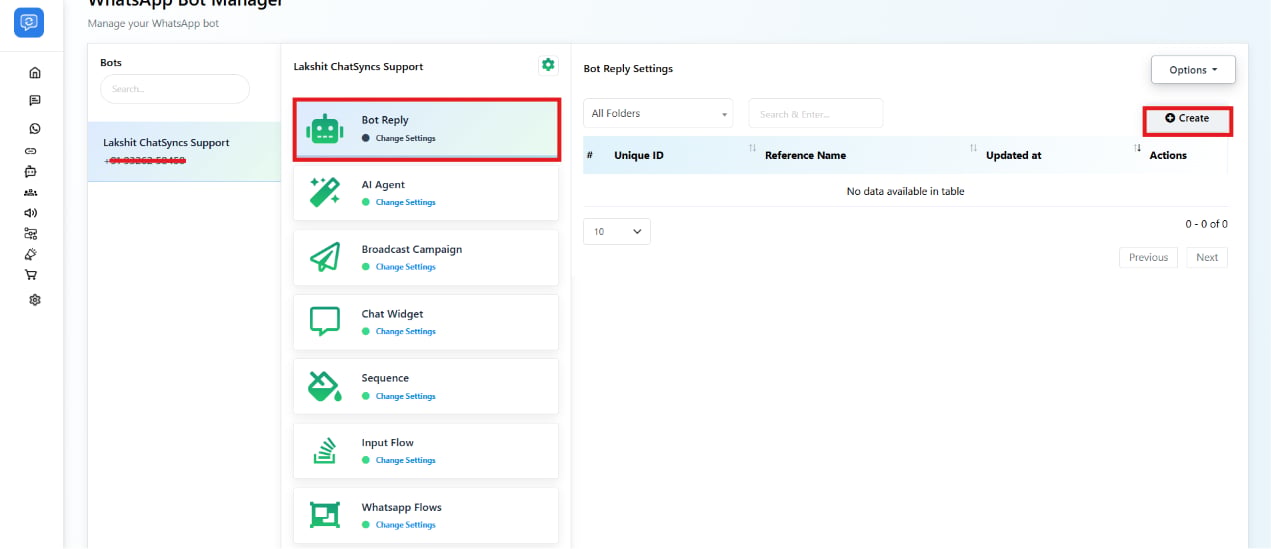
Task: Click the Create button
Action: point(1187,118)
